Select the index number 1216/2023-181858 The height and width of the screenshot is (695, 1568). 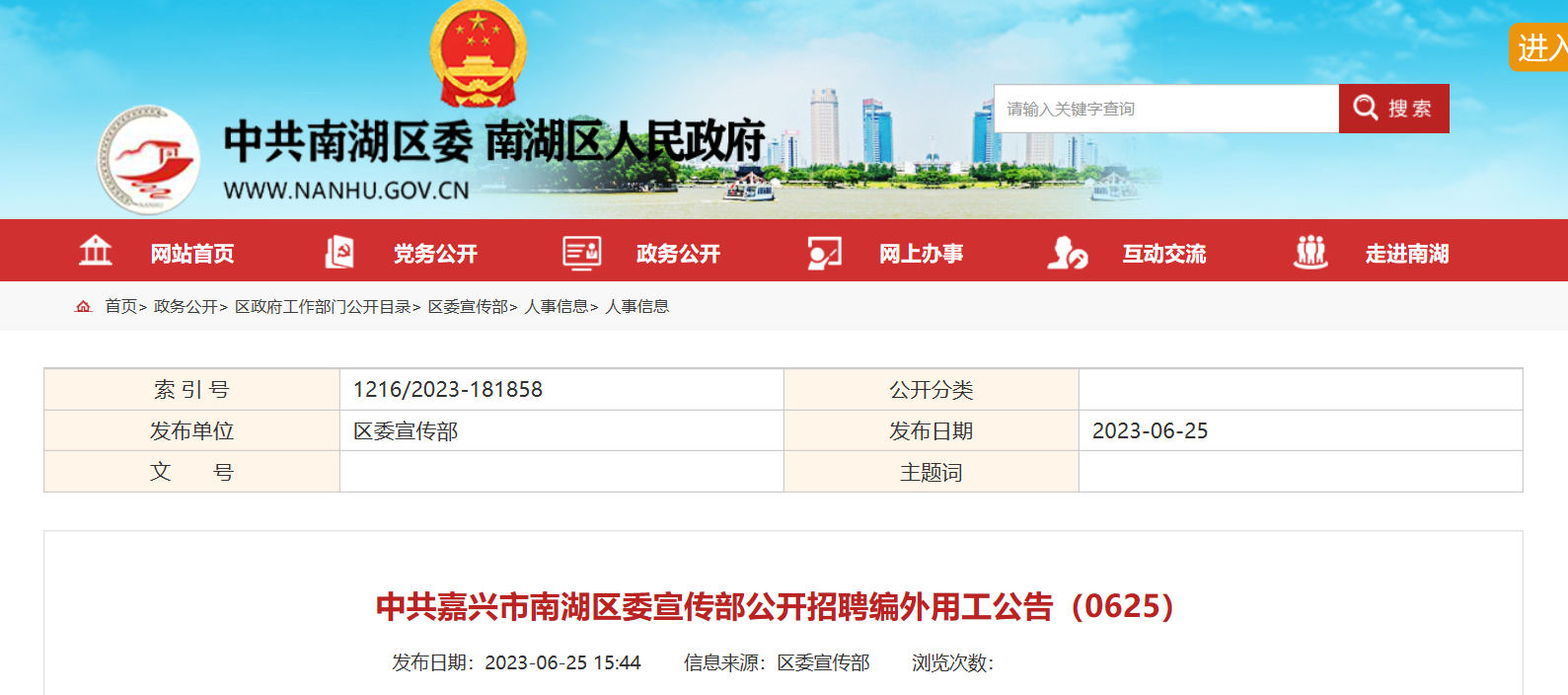pos(448,390)
